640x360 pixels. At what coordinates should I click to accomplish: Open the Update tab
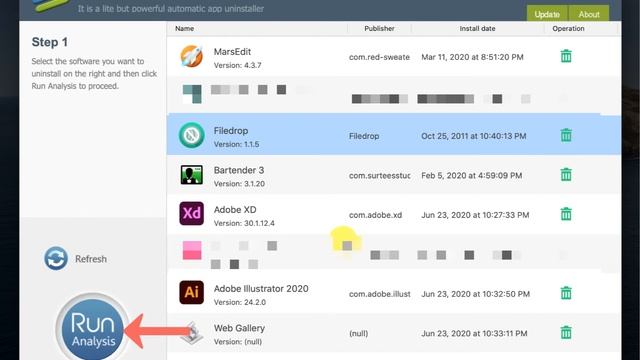pyautogui.click(x=547, y=14)
